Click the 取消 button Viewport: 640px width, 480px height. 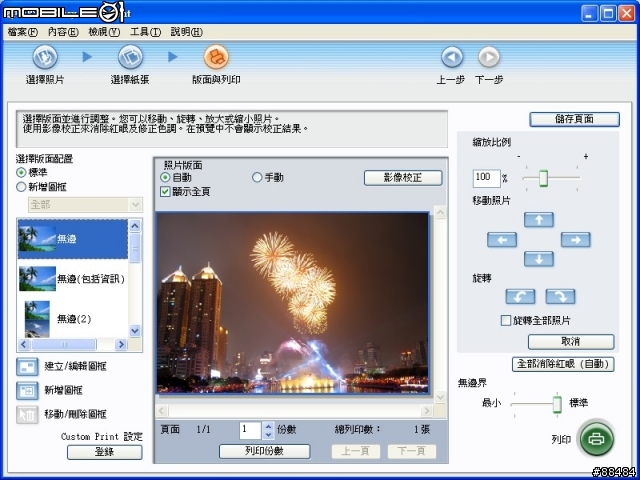click(x=571, y=342)
